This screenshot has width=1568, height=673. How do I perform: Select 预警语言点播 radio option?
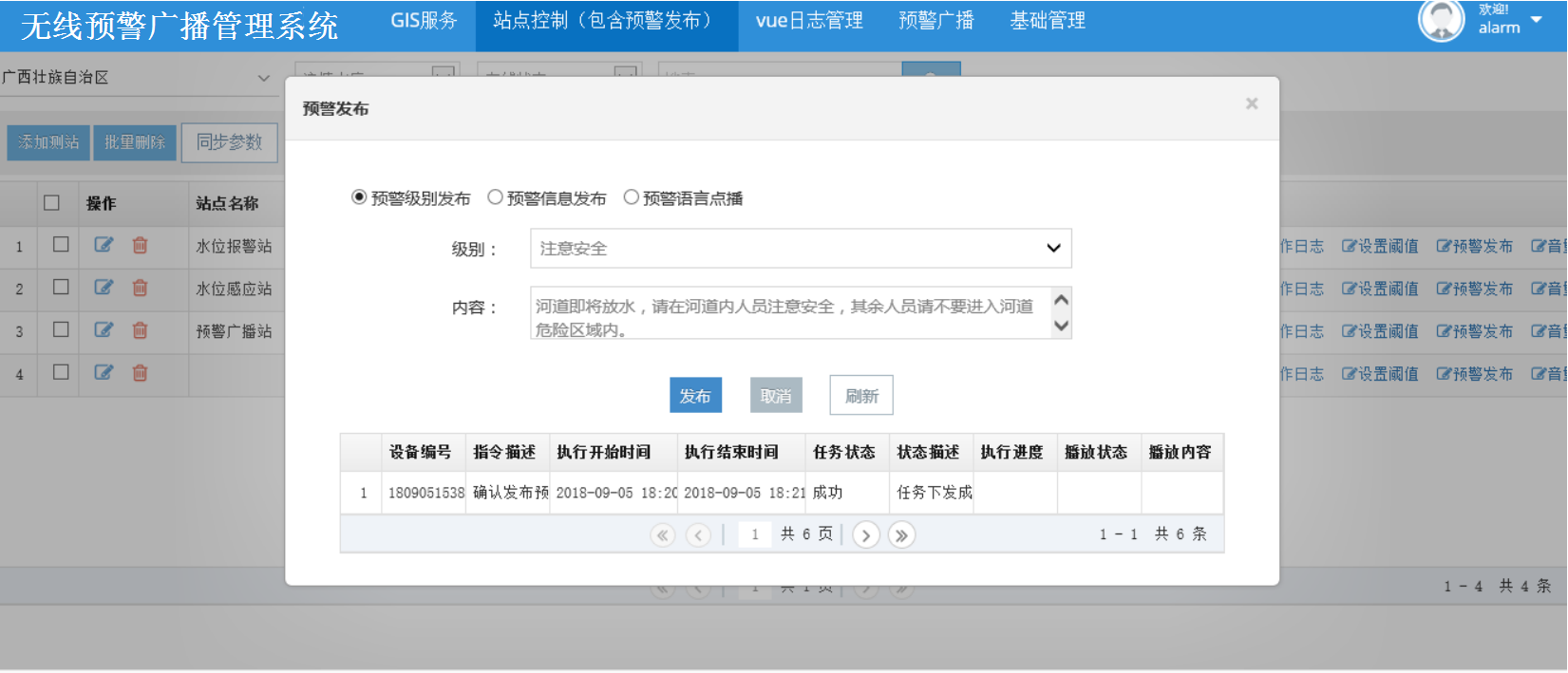point(631,197)
